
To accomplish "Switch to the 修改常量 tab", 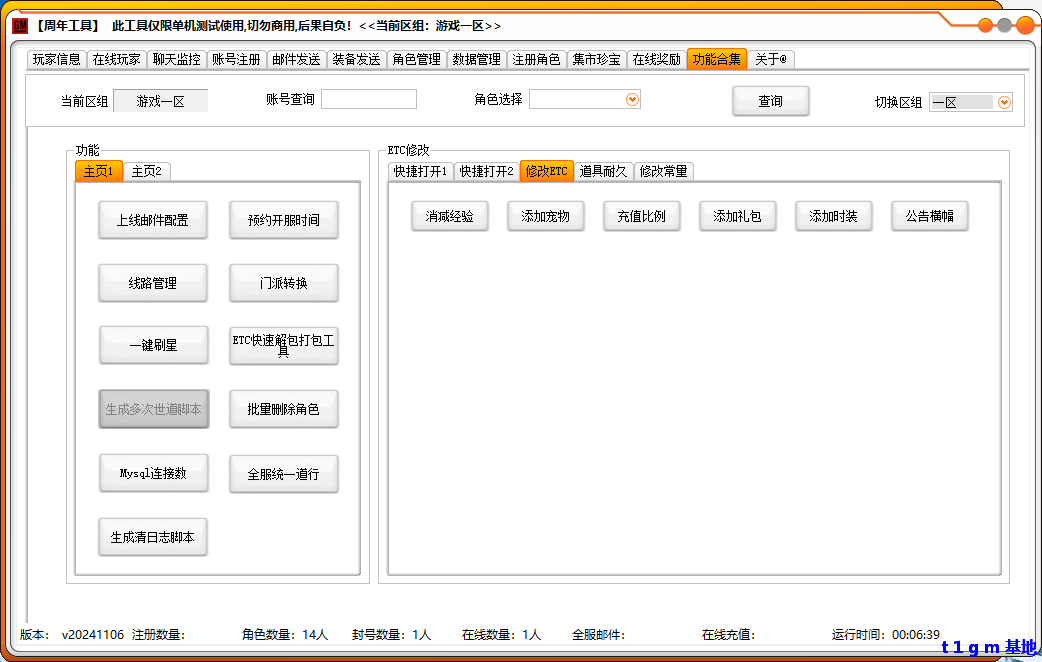I will pos(663,171).
